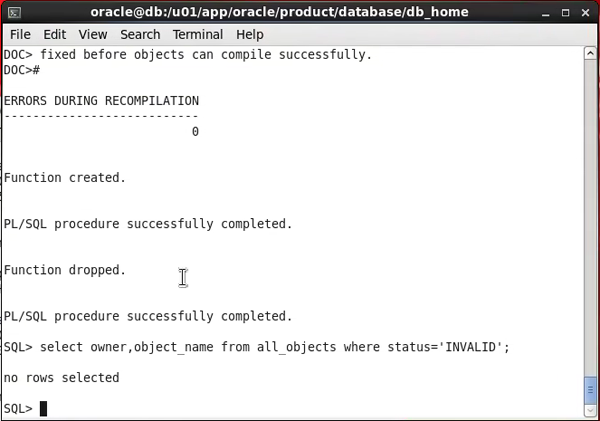Click the window menu icon in title bar

(11, 11)
